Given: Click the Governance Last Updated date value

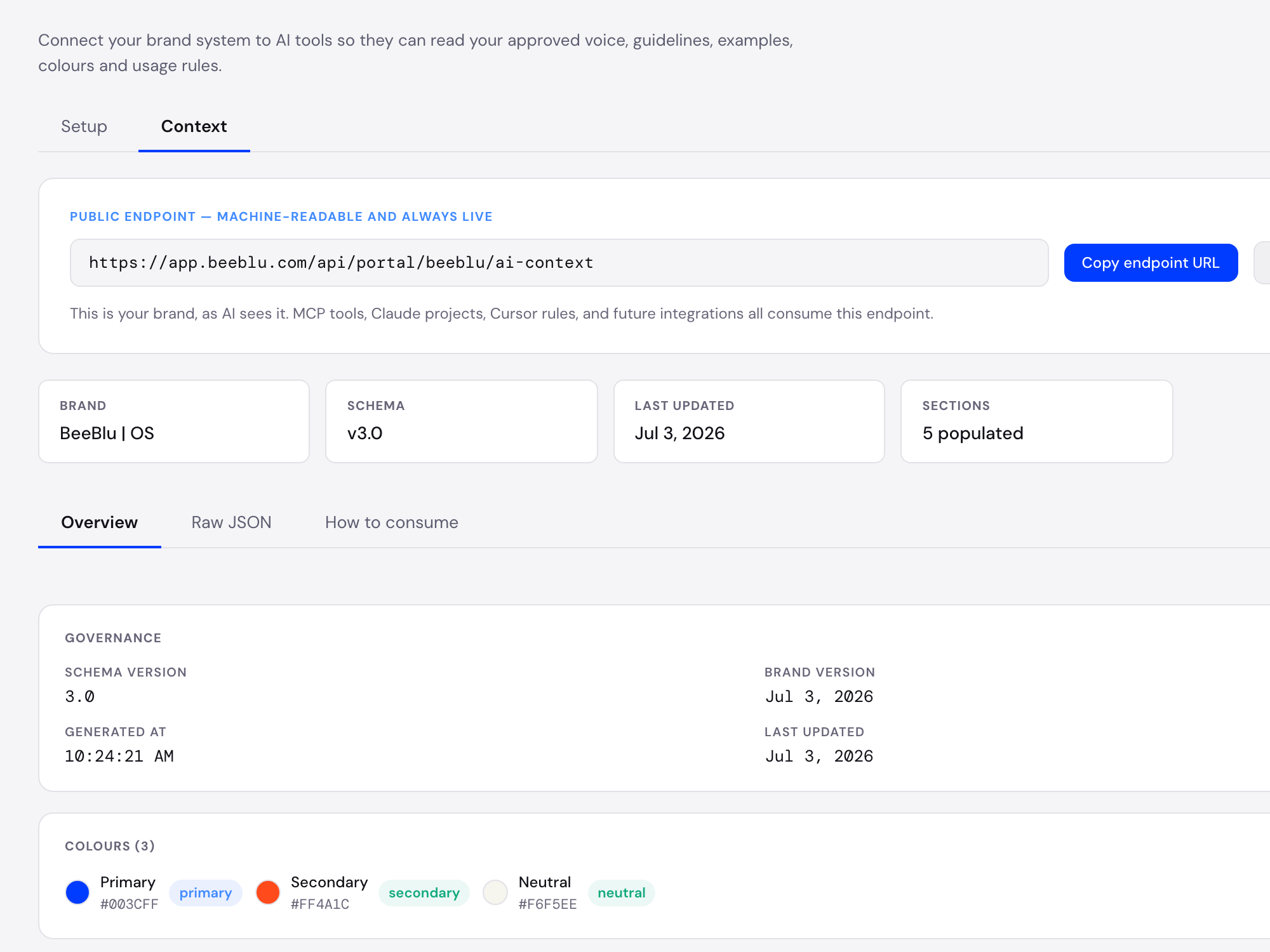Looking at the screenshot, I should point(819,756).
